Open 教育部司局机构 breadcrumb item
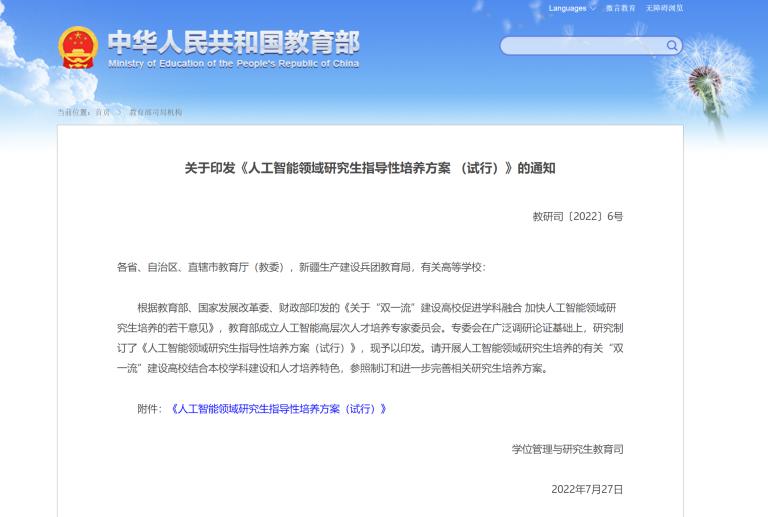This screenshot has width=768, height=517. (156, 112)
